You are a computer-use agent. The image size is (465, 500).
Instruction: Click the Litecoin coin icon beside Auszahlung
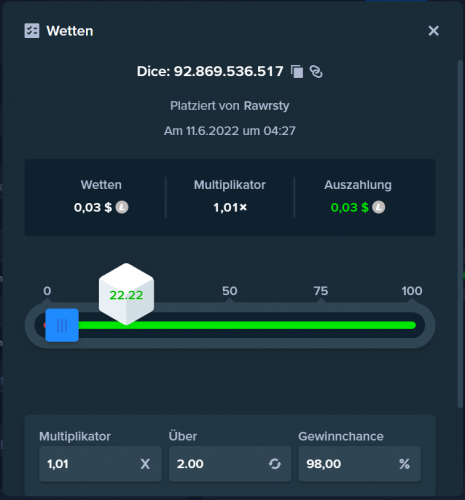(x=378, y=207)
